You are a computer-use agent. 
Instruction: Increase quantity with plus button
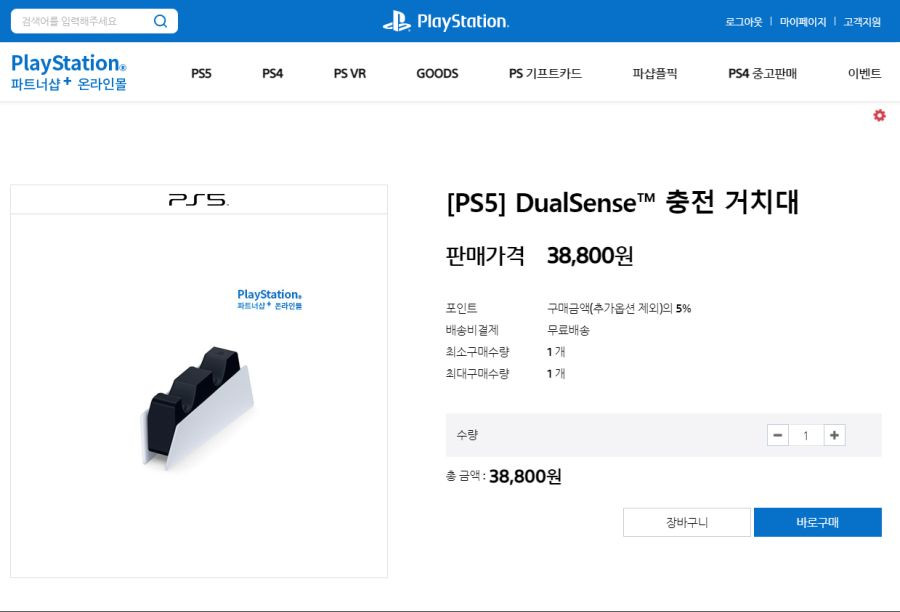click(834, 435)
